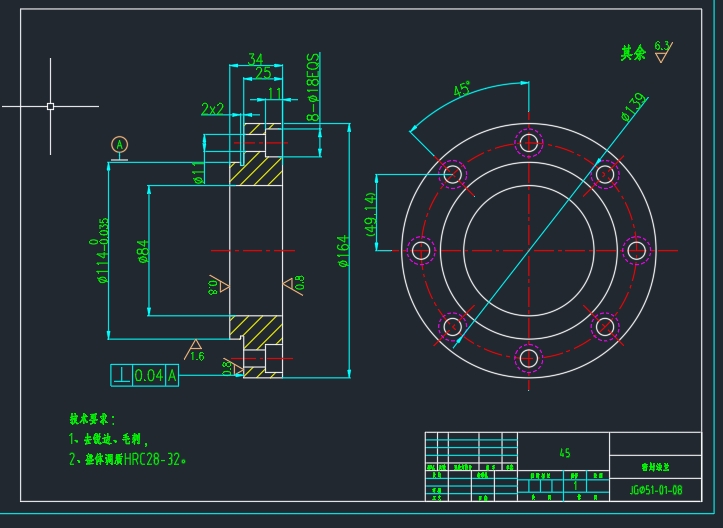Click the first technical requirement line
This screenshot has width=723, height=528.
[108, 439]
